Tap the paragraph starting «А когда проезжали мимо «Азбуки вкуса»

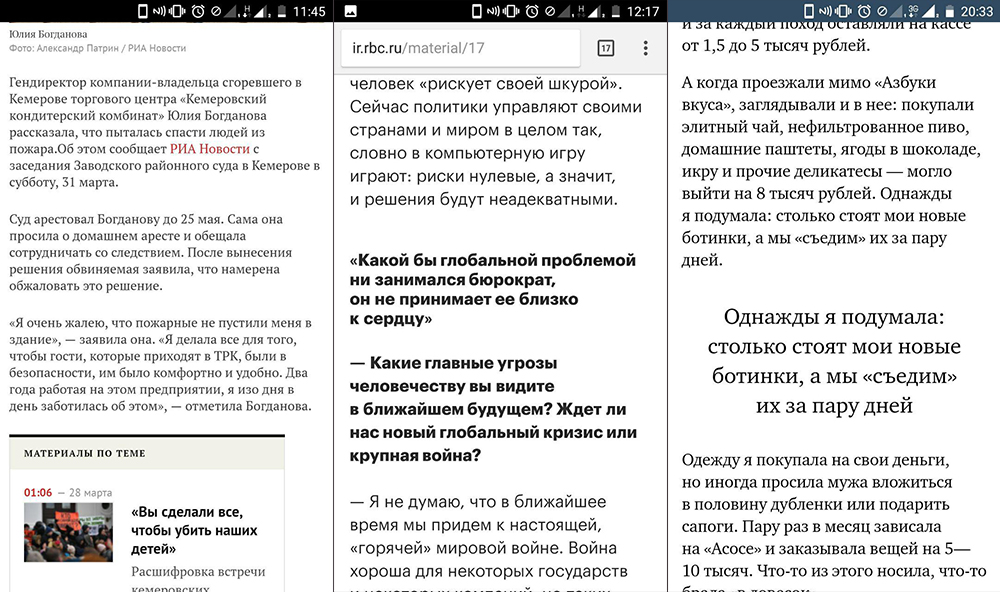pos(830,171)
